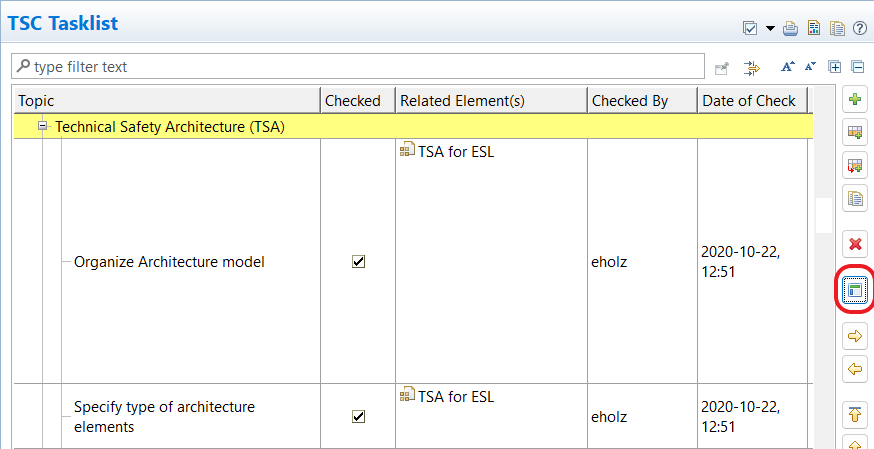Viewport: 874px width, 449px height.
Task: Click the green plus add button
Action: [855, 100]
